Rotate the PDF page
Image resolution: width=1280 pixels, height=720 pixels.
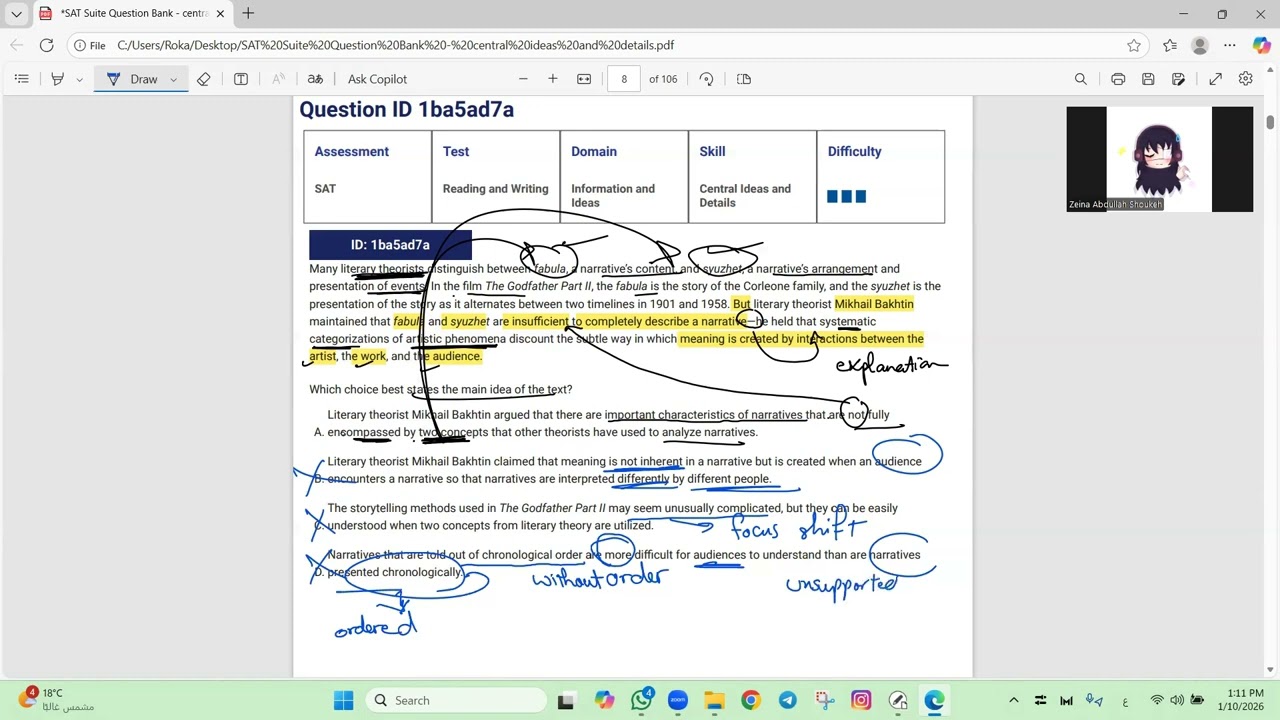[x=707, y=79]
